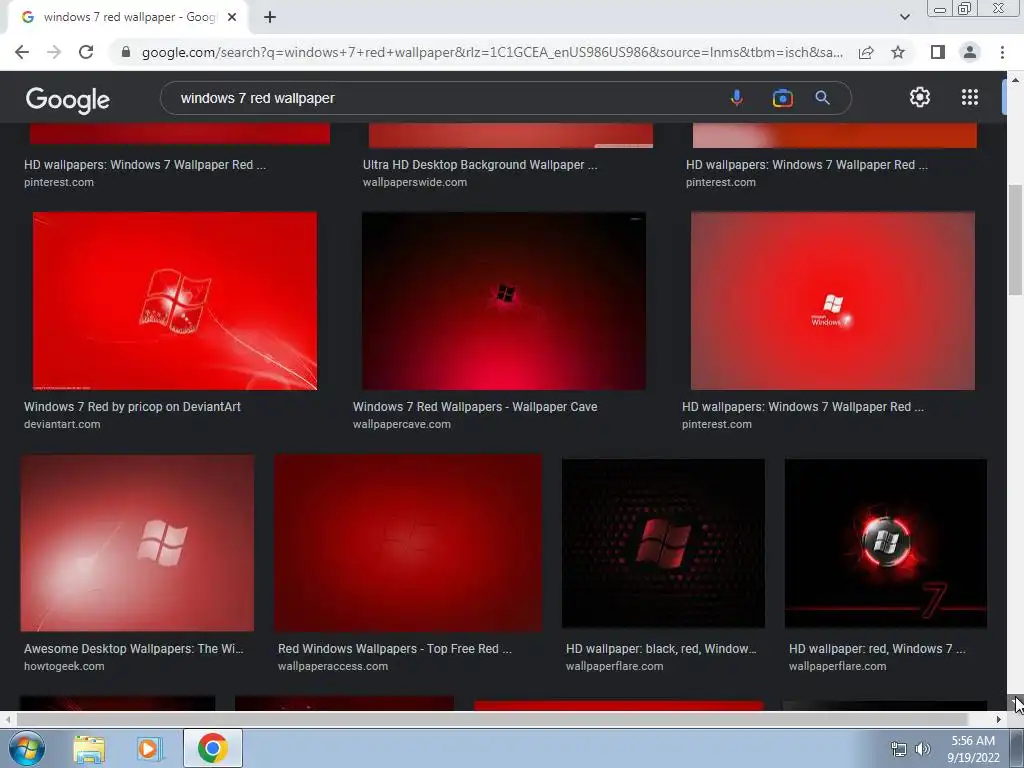The width and height of the screenshot is (1024, 768).
Task: Close the windows 7 red wallpaper tab
Action: click(x=232, y=17)
